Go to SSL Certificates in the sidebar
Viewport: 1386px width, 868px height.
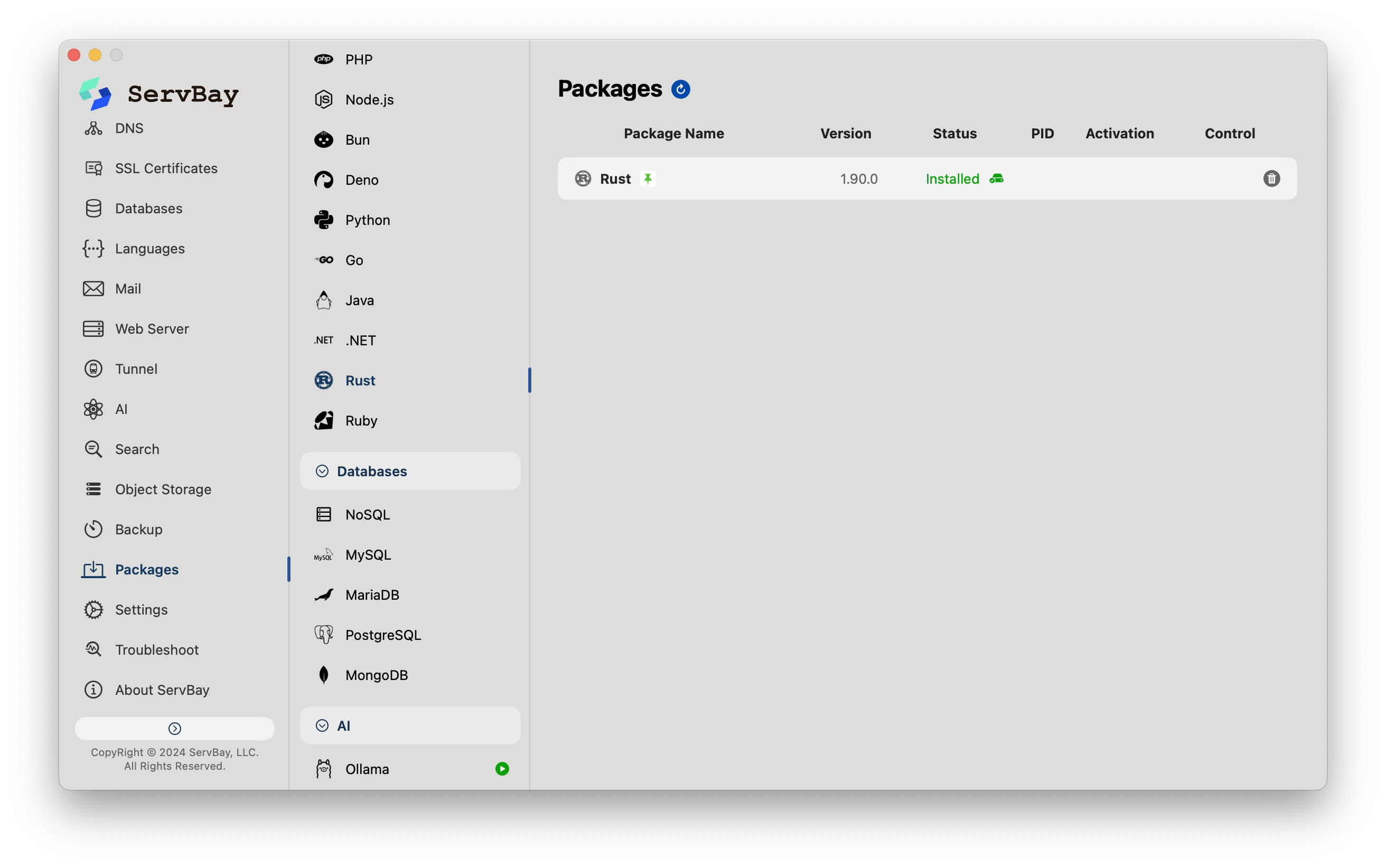pyautogui.click(x=166, y=168)
